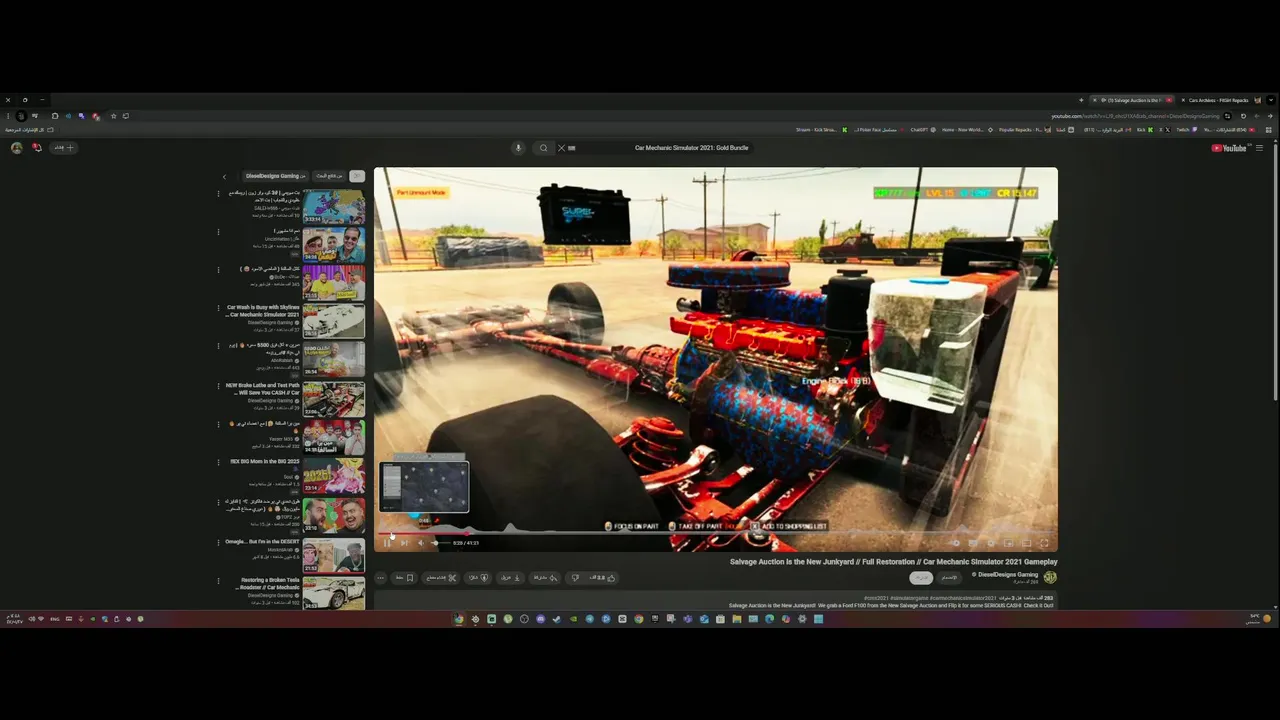
Task: Go to the YouTube home logo
Action: [x=1230, y=148]
